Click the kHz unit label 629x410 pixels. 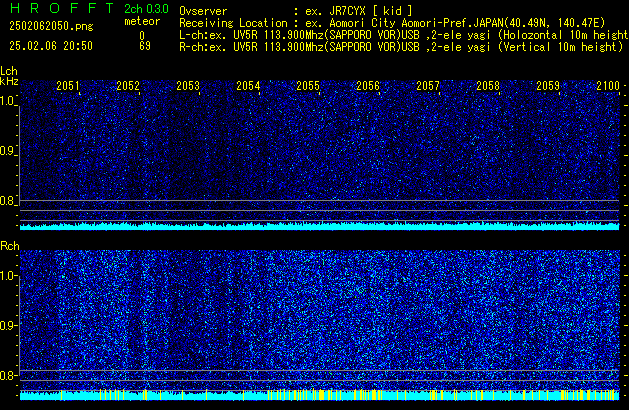pos(9,81)
